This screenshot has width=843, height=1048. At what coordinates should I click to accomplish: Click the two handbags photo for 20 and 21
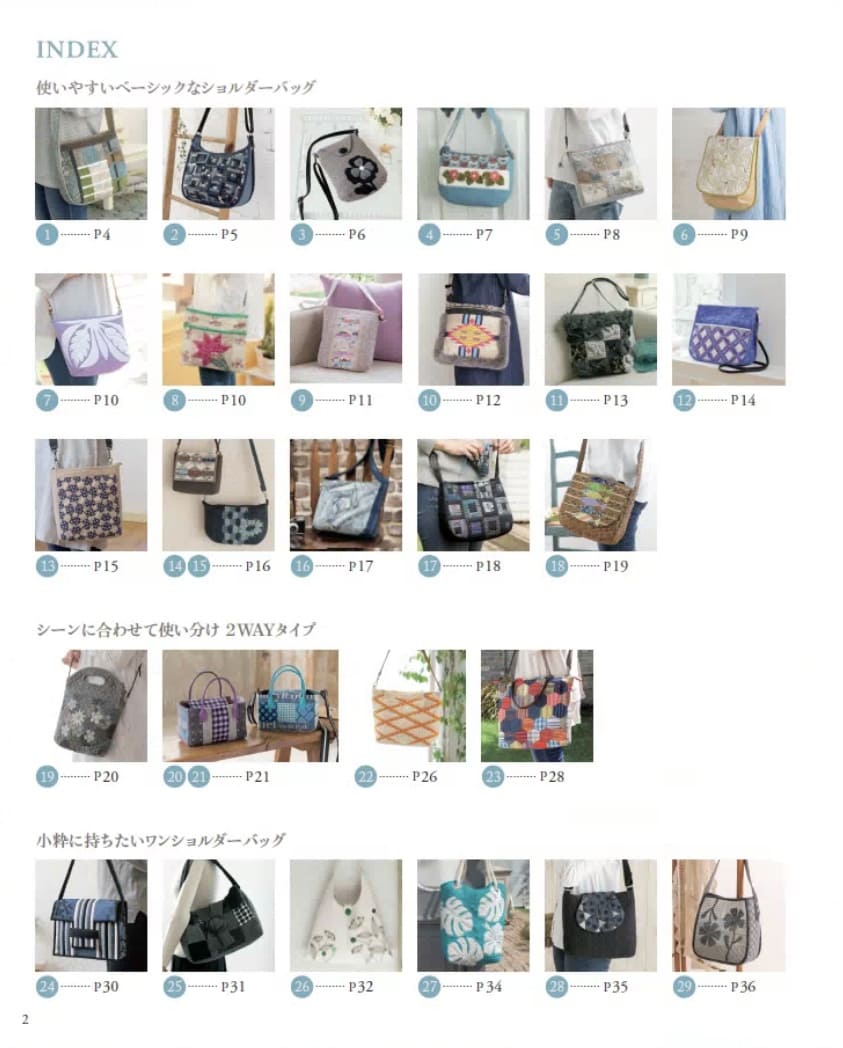tap(250, 706)
